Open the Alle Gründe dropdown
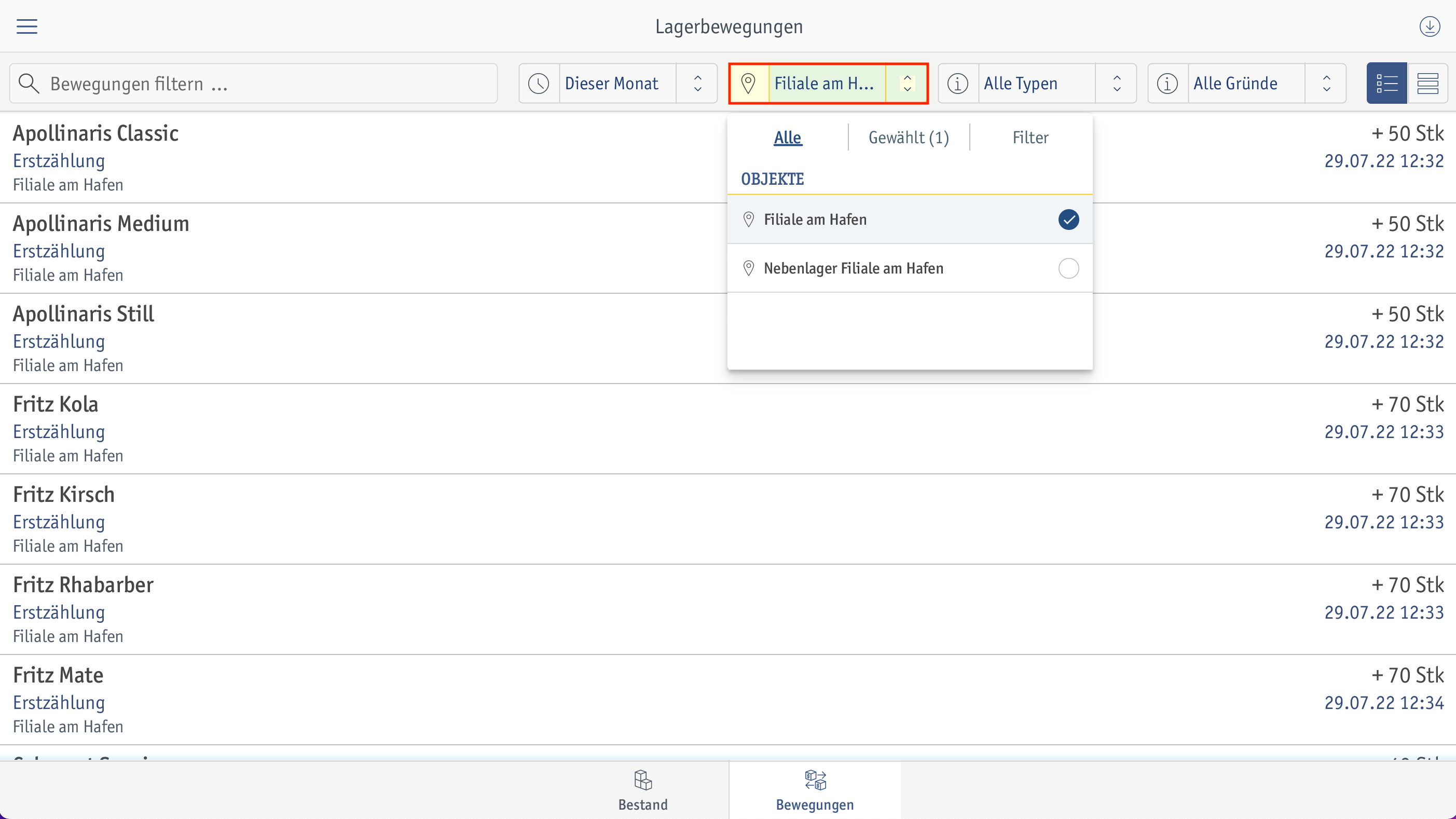The image size is (1456, 819). point(1246,83)
